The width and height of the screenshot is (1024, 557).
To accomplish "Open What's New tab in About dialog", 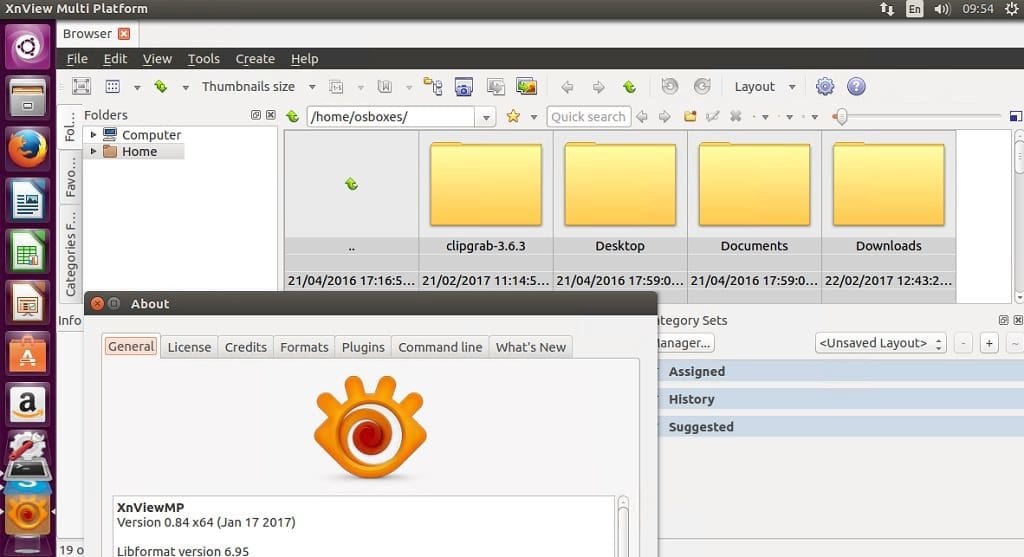I will (530, 347).
